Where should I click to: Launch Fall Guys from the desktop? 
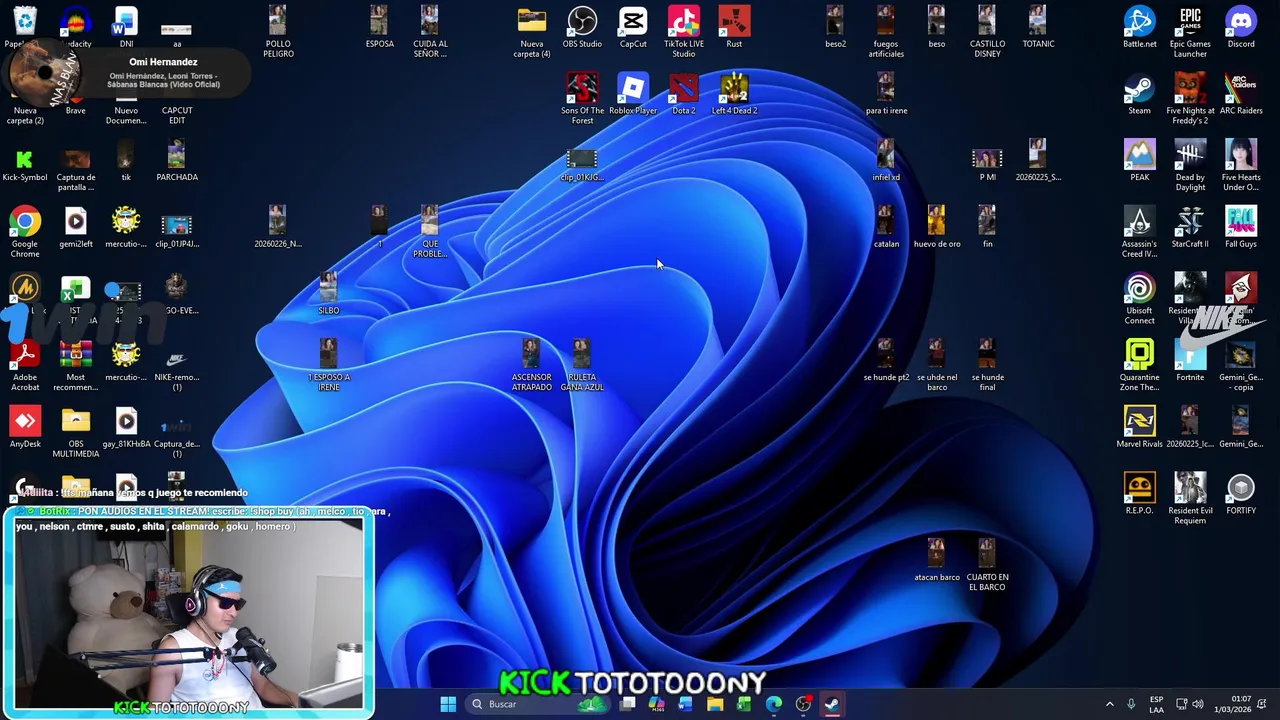point(1241,228)
